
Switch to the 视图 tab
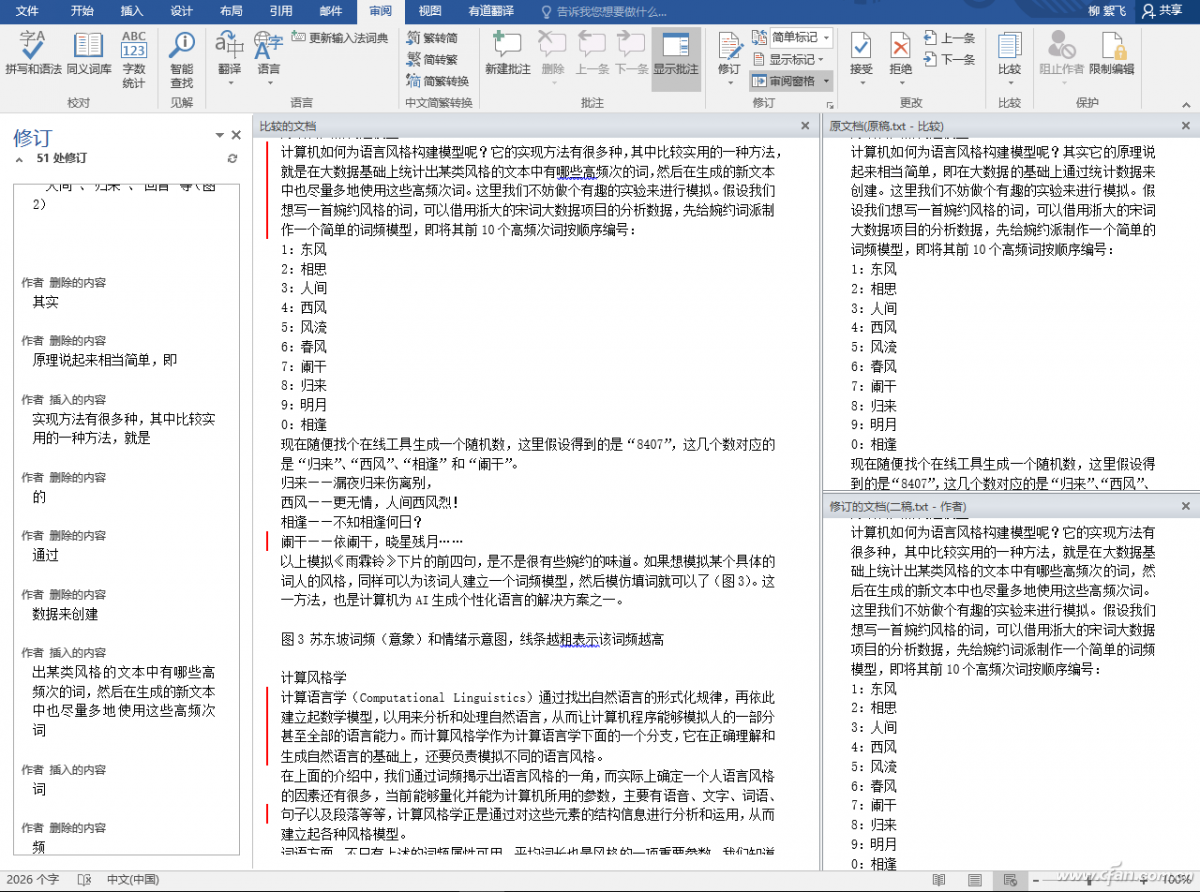point(430,10)
